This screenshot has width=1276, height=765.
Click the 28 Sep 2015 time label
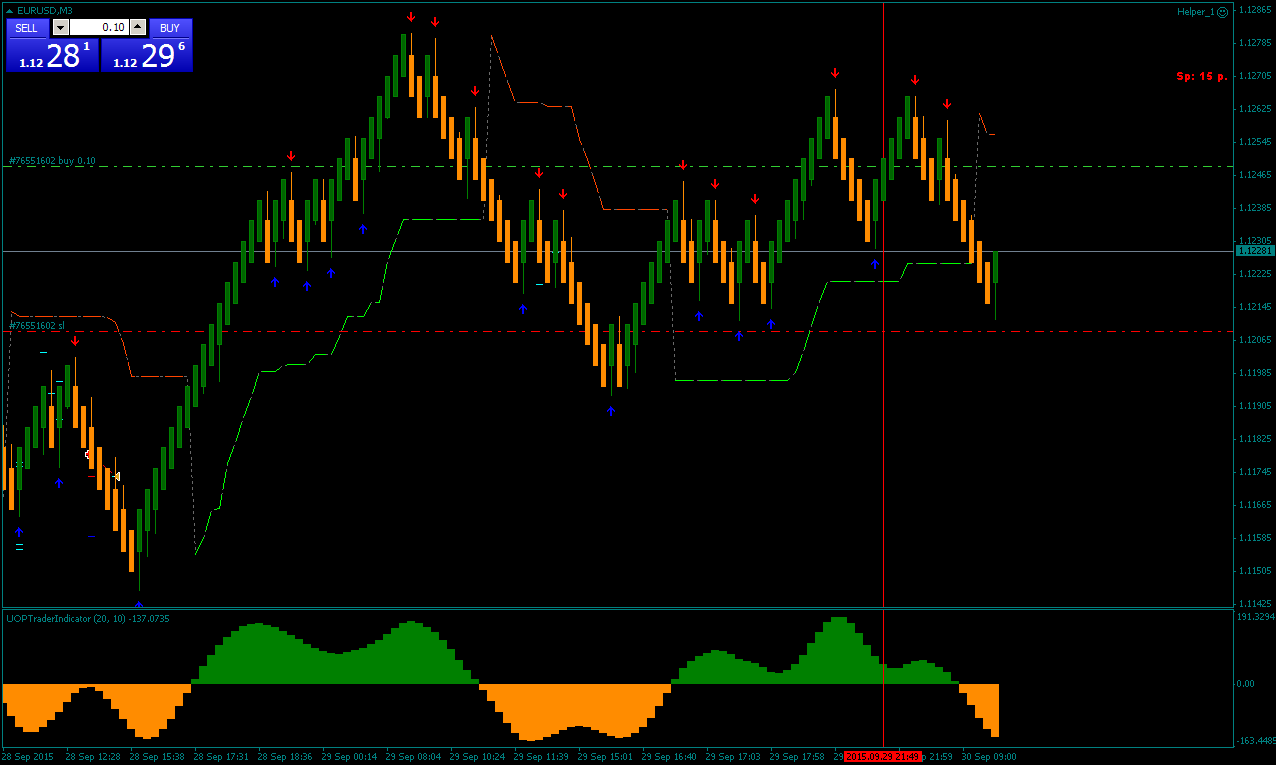tap(28, 757)
